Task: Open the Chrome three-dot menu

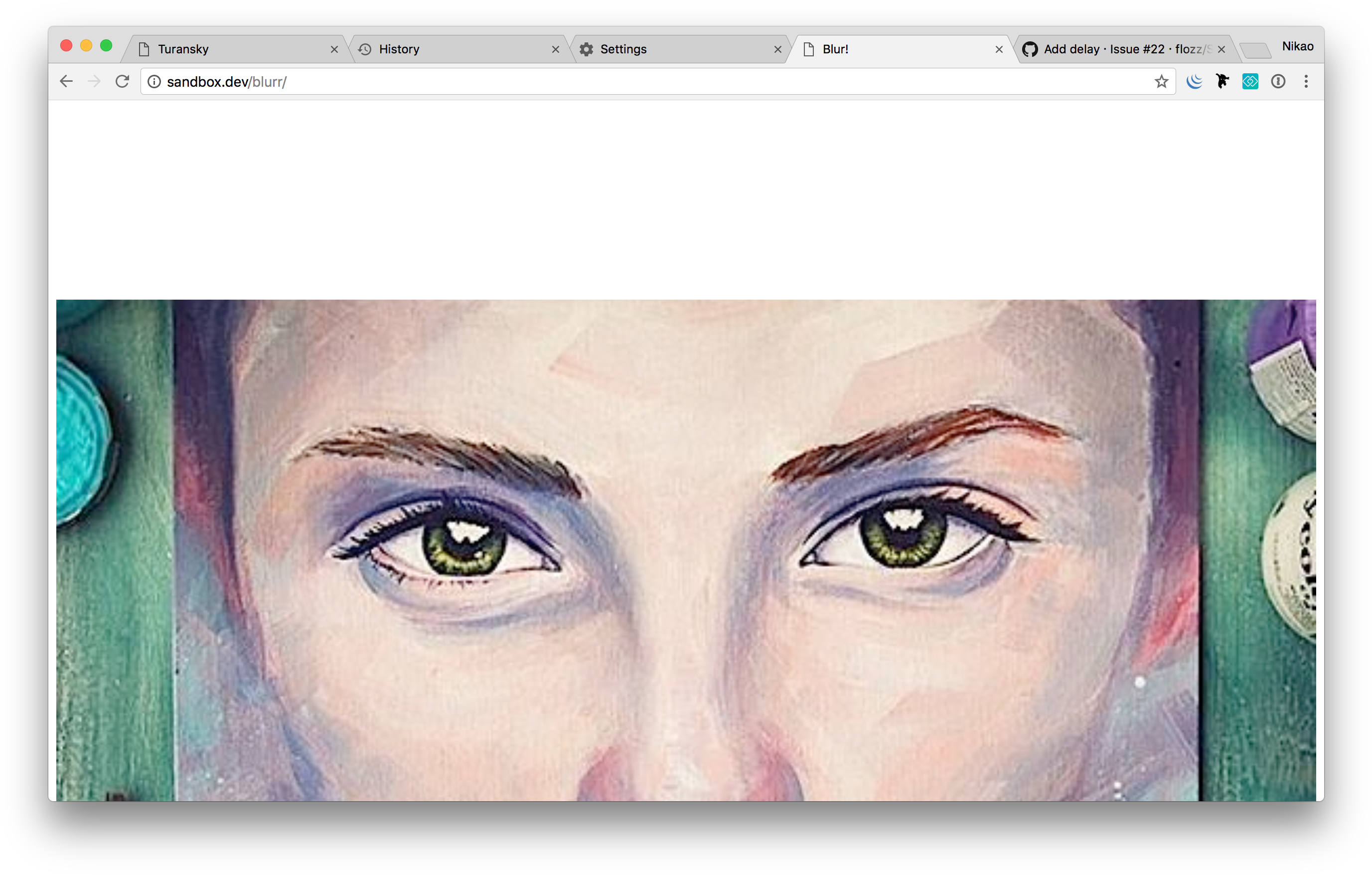Action: (x=1306, y=81)
